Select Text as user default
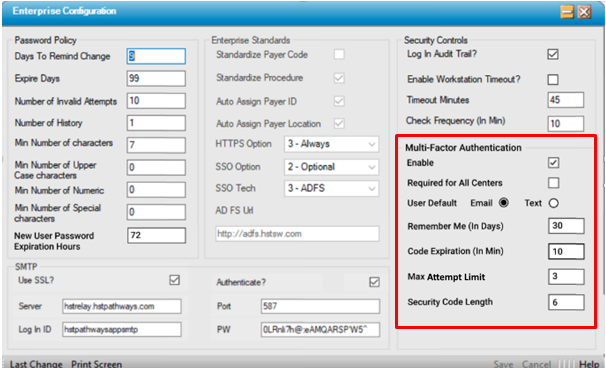Viewport: 606px width, 368px height. 553,203
